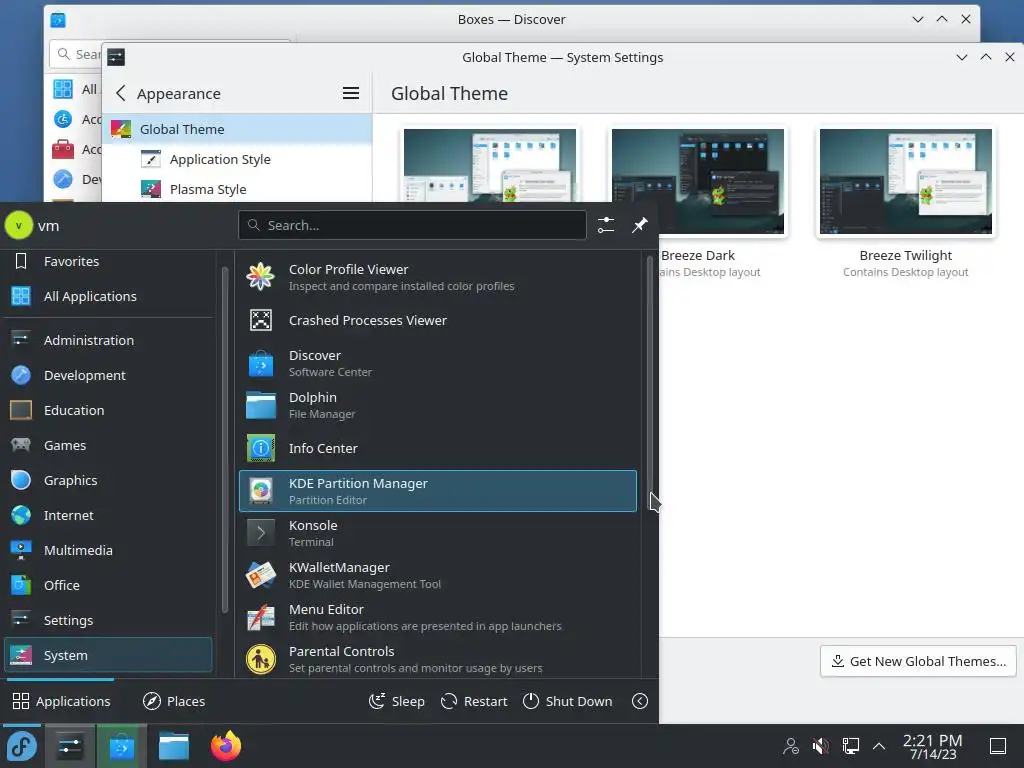Launch KWalletManager
The width and height of the screenshot is (1024, 768).
tap(438, 575)
